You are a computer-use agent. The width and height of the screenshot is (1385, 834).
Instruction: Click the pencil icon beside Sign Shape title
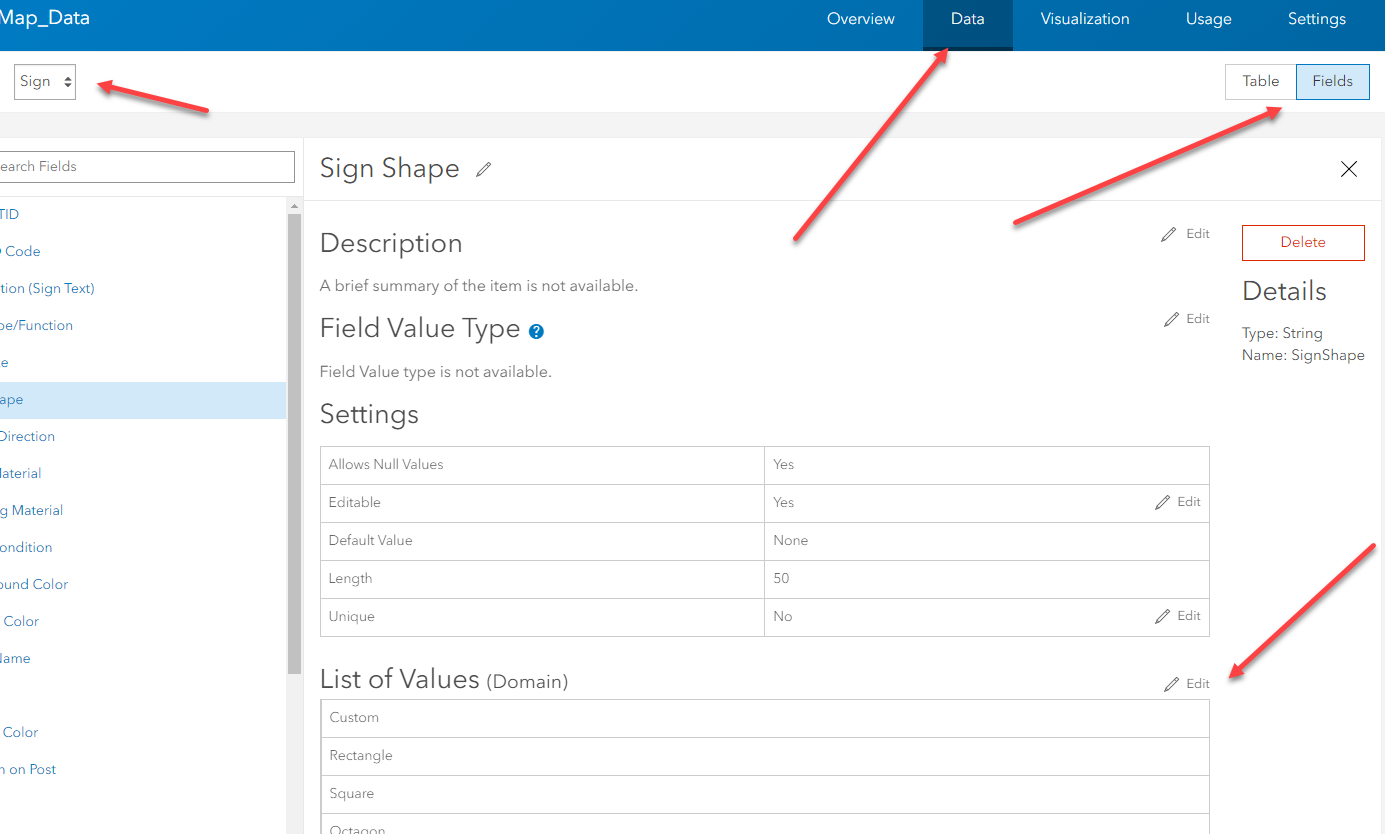[484, 170]
